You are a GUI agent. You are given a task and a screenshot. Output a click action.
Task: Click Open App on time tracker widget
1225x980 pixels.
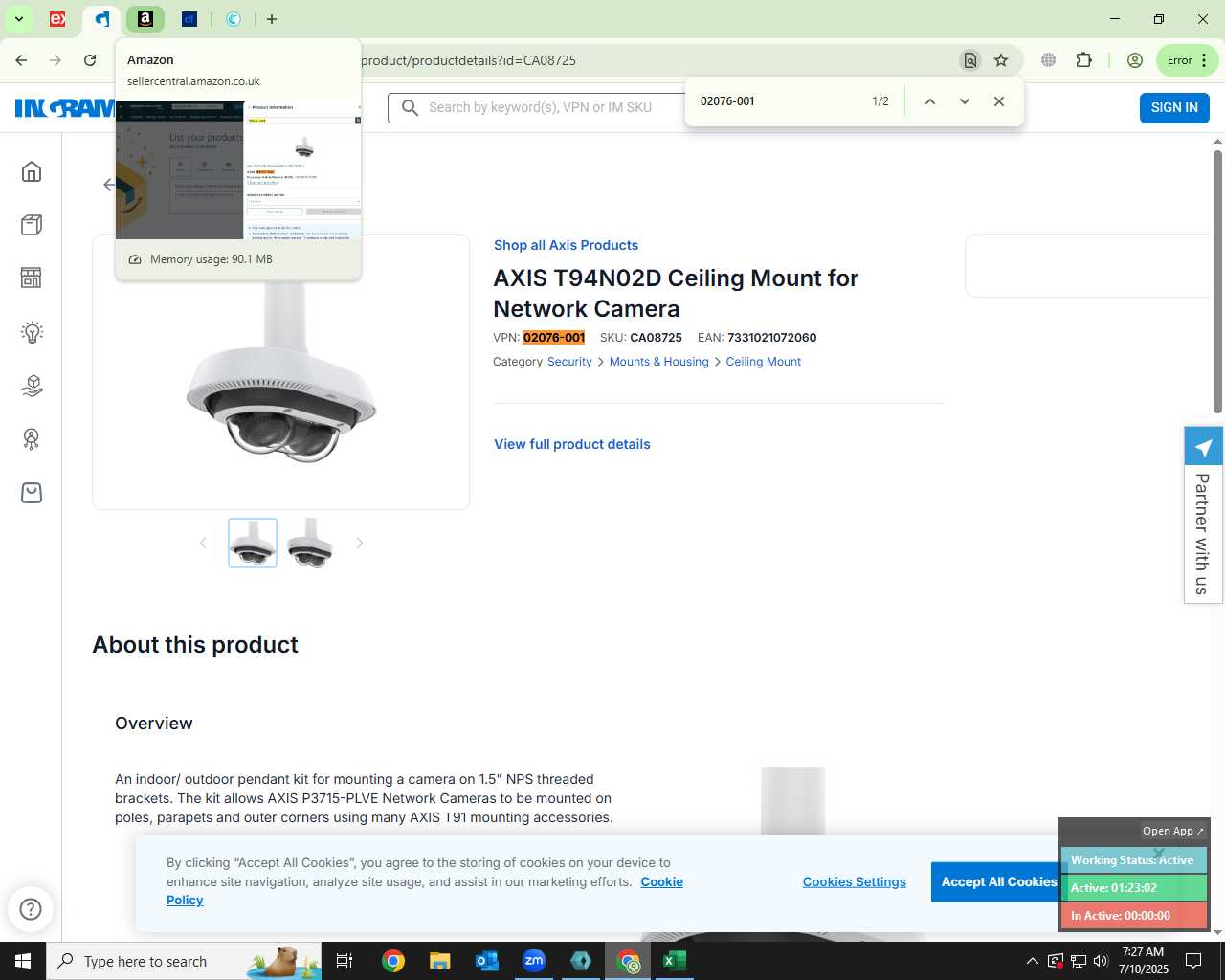[1173, 831]
